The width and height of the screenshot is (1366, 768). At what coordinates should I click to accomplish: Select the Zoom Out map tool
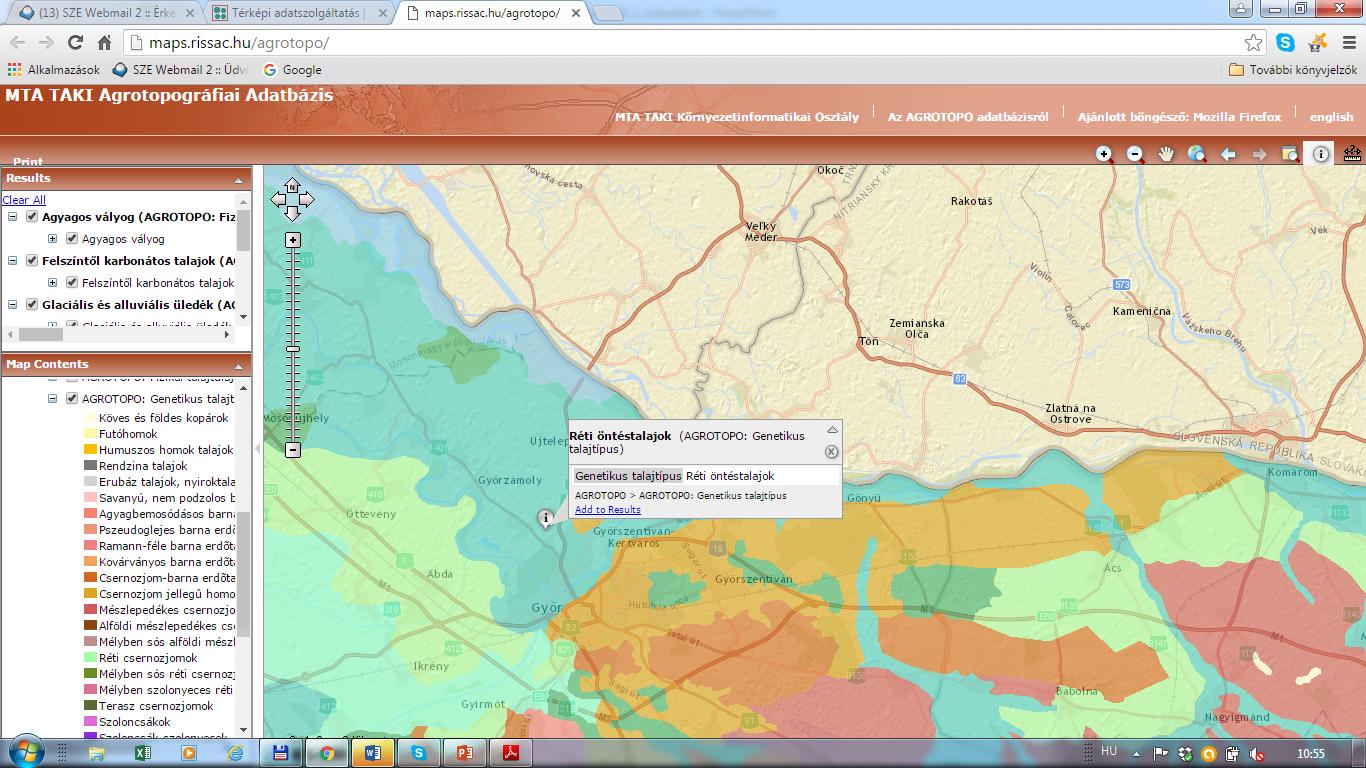tap(1136, 154)
